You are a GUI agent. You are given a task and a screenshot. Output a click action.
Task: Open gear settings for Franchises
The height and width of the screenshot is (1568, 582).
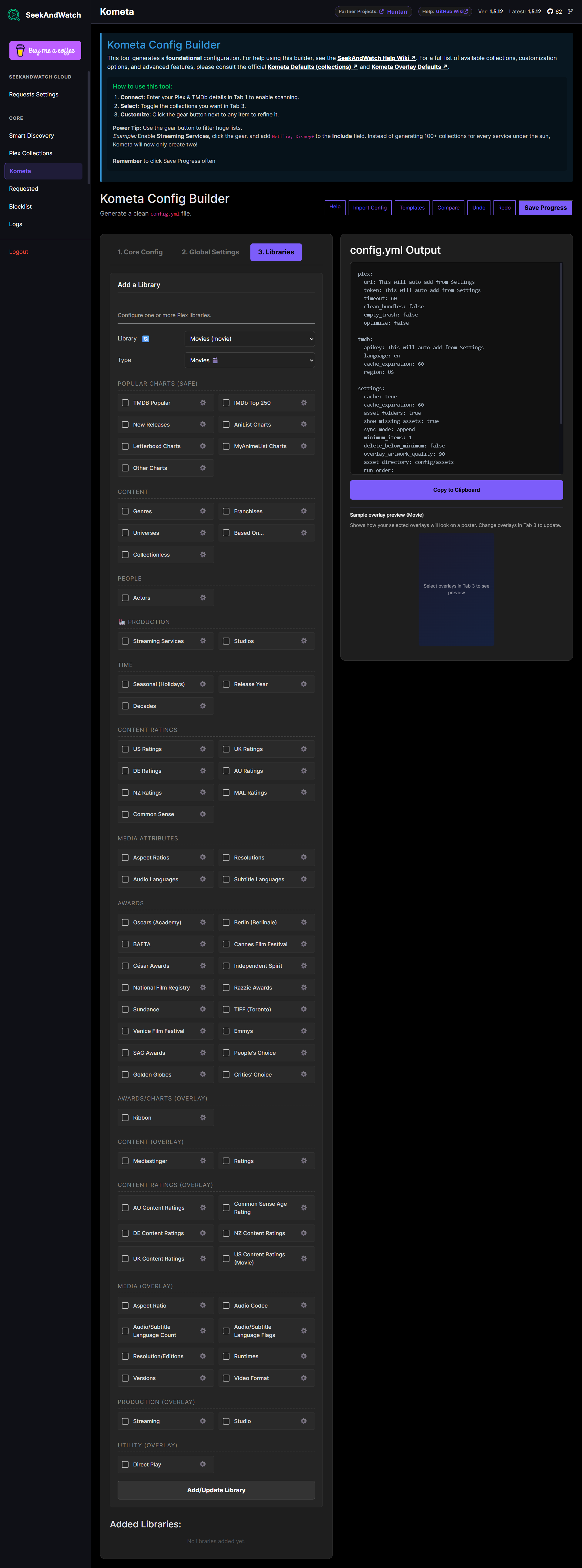(x=304, y=511)
